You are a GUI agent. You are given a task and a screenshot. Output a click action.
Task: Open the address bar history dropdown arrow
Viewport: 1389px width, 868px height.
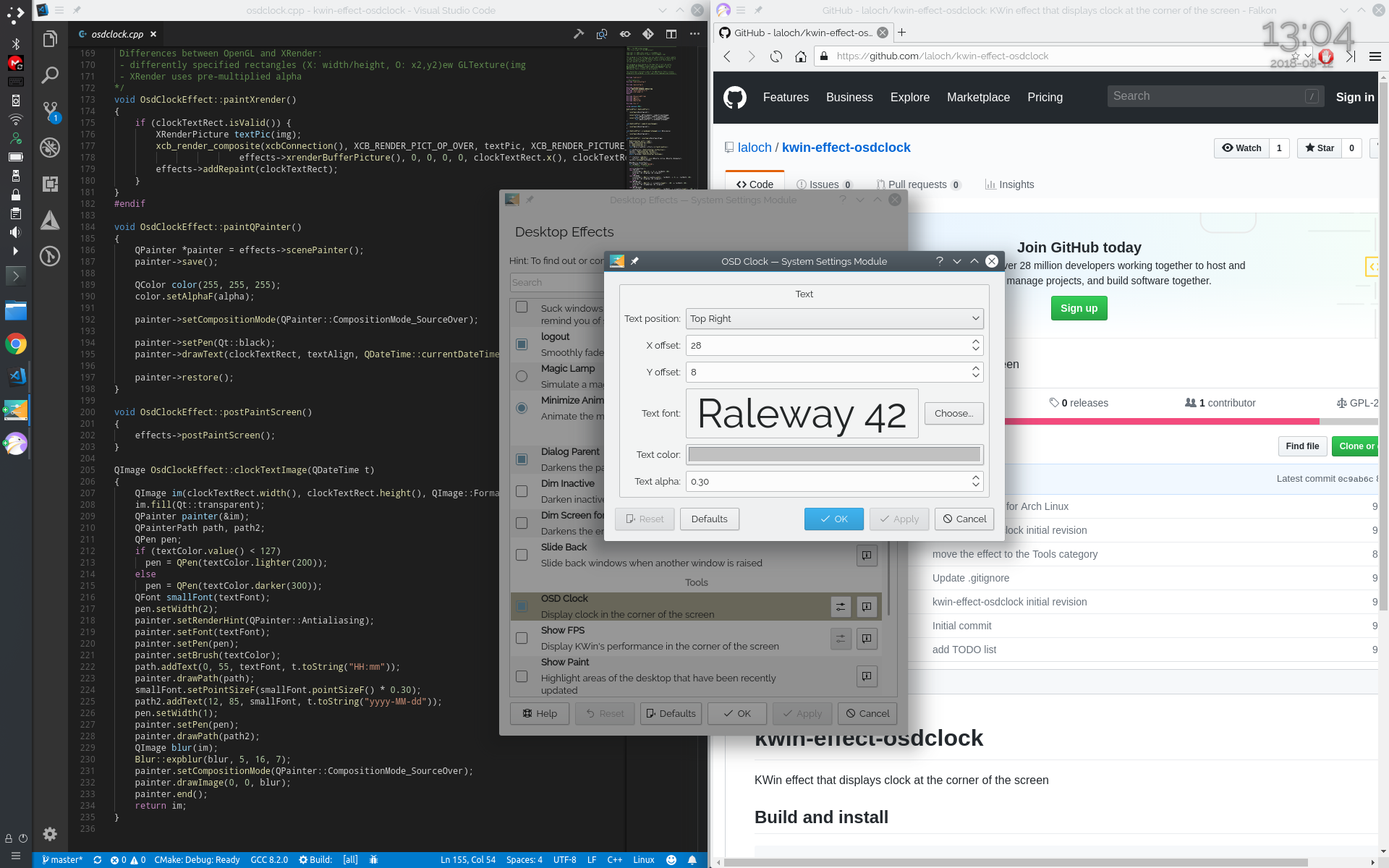click(x=1308, y=56)
